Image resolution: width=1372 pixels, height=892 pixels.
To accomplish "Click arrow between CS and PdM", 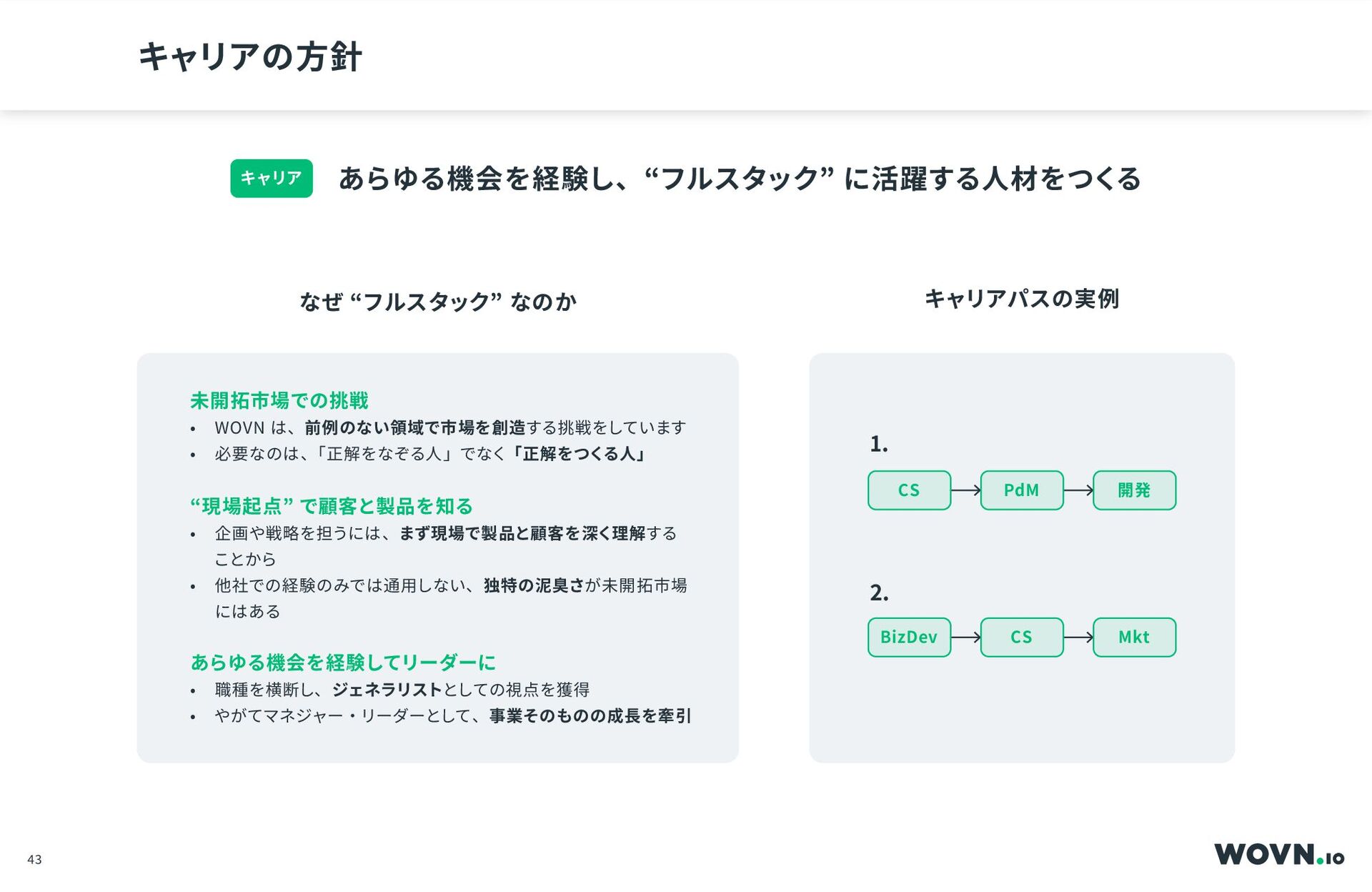I will click(966, 490).
